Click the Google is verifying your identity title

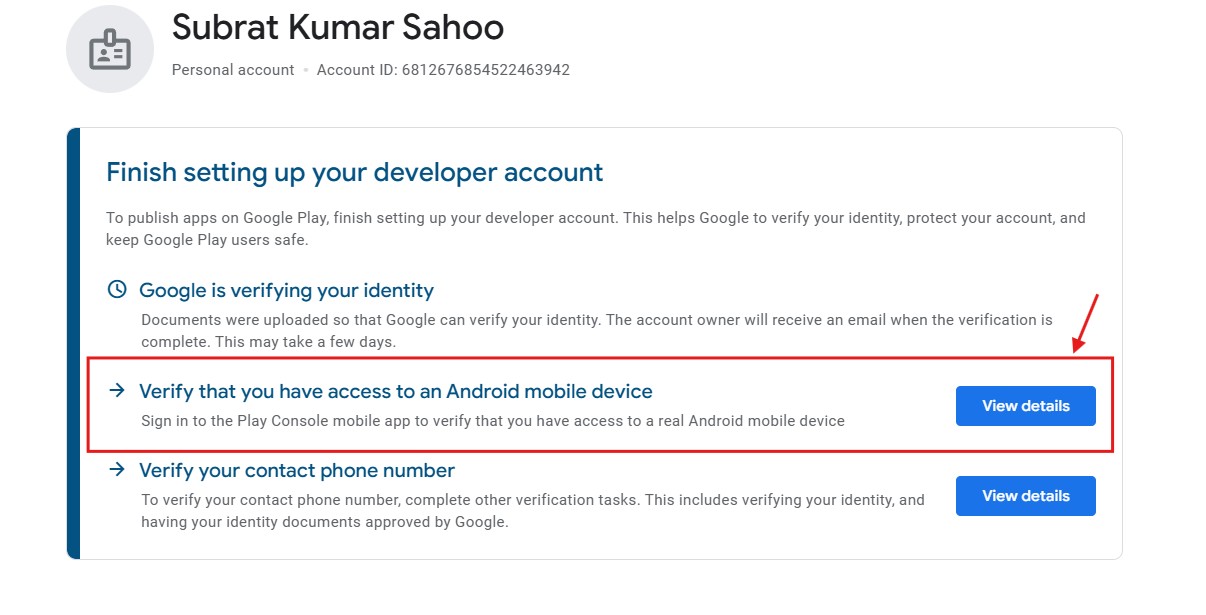(x=286, y=291)
